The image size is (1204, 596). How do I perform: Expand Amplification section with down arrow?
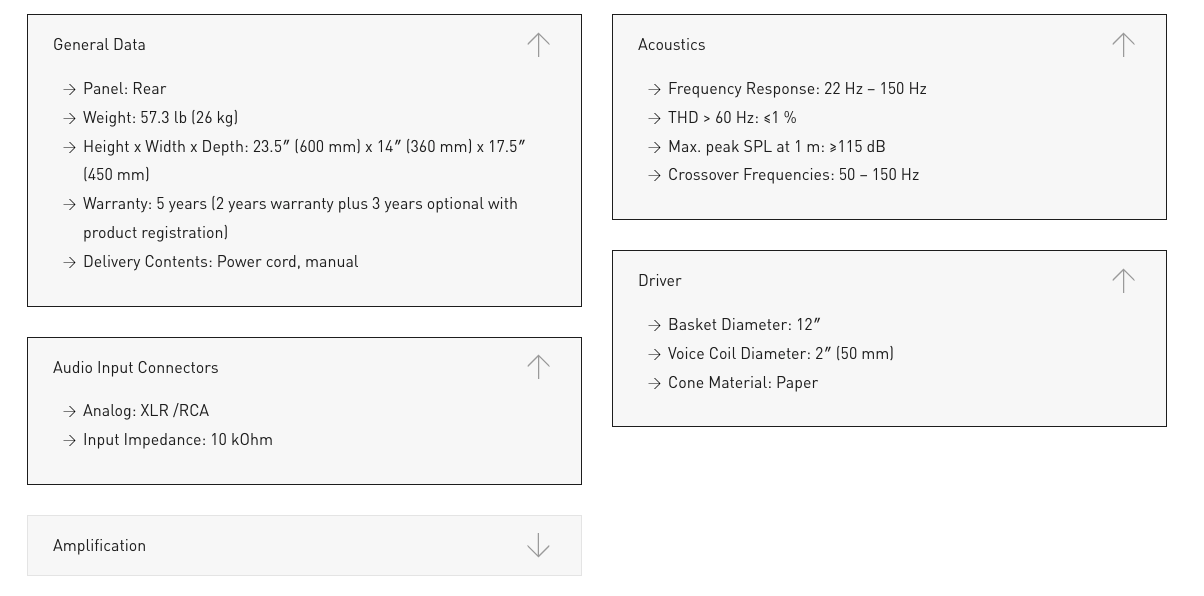pyautogui.click(x=538, y=545)
